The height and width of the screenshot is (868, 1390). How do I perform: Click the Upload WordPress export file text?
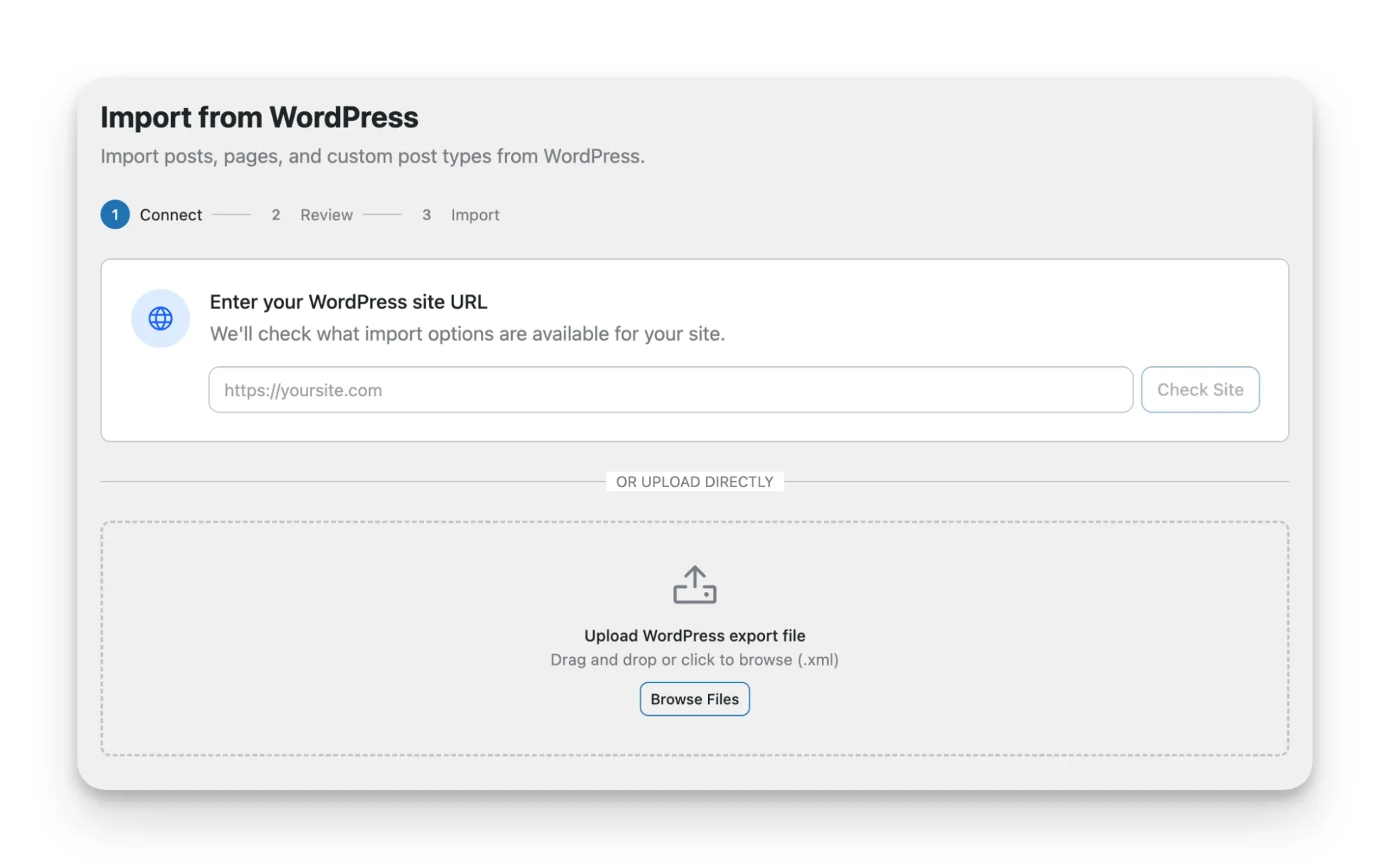pyautogui.click(x=694, y=634)
